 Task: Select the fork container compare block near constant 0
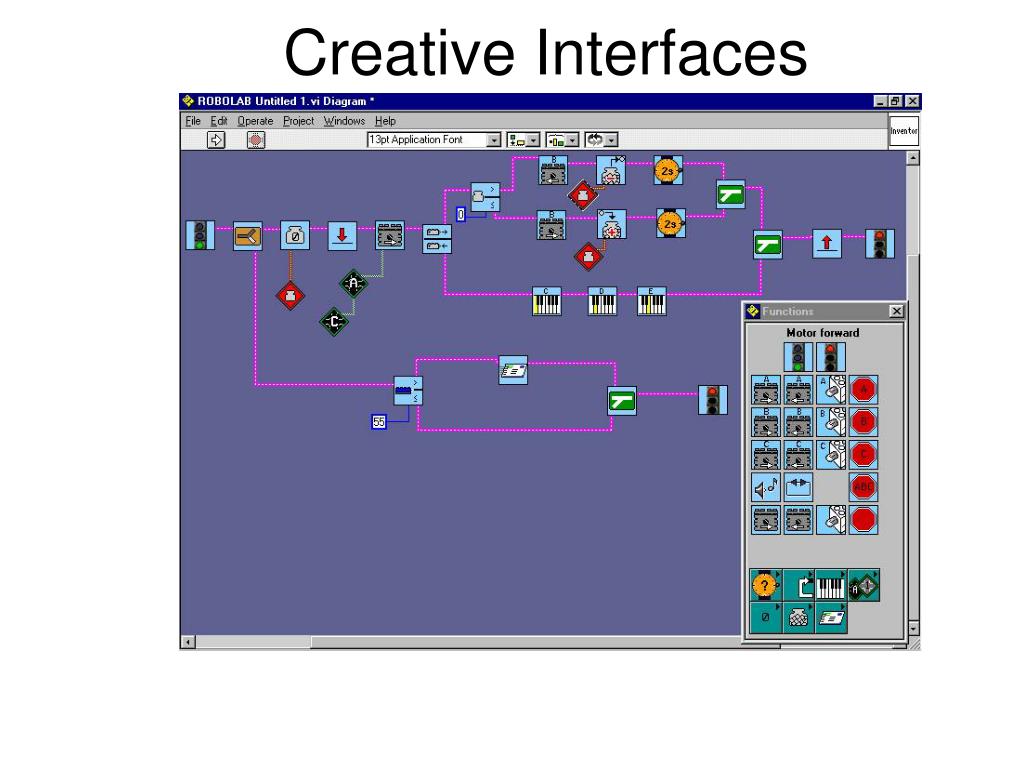coord(486,197)
